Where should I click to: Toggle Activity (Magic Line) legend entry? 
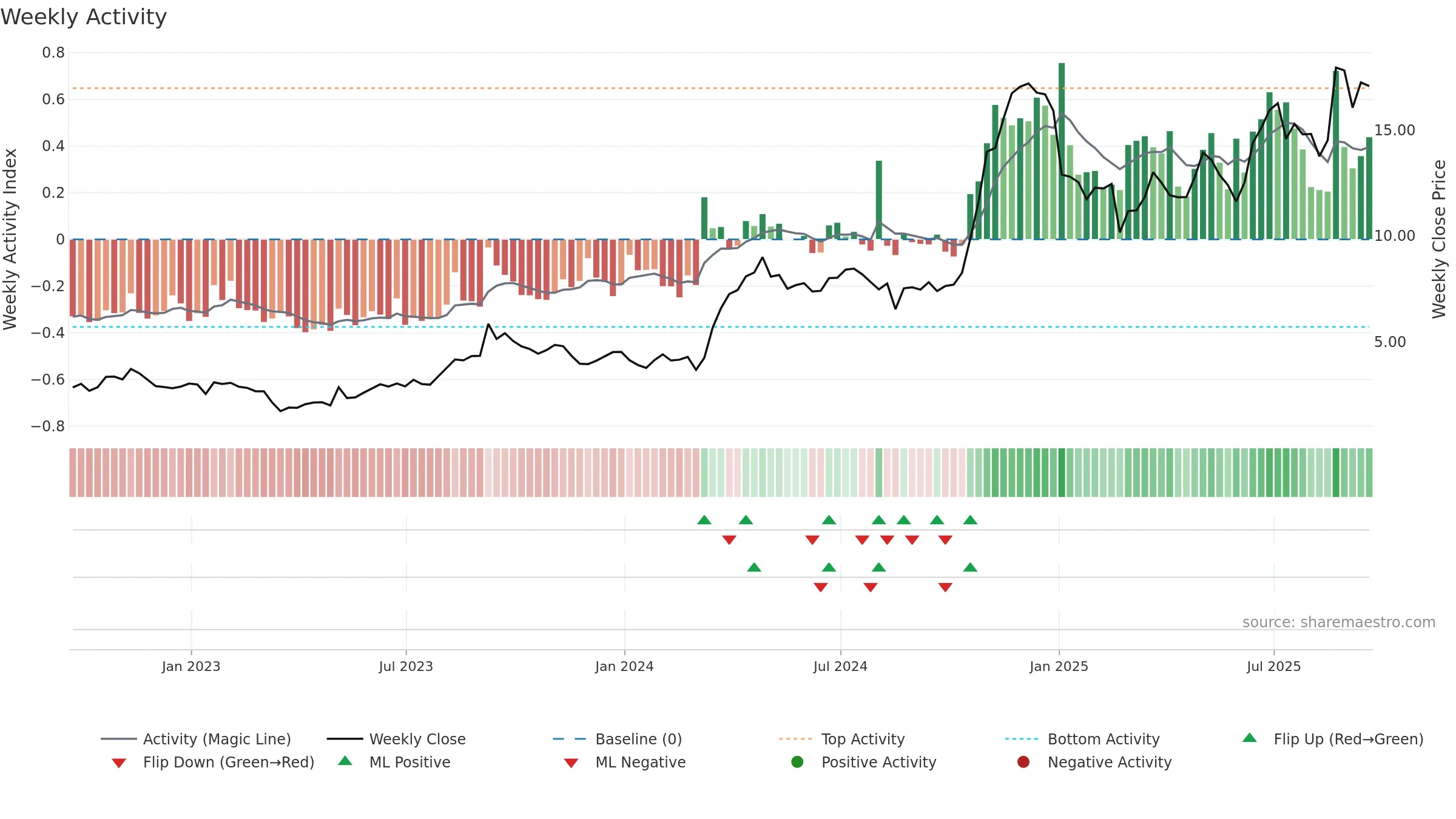point(196,739)
